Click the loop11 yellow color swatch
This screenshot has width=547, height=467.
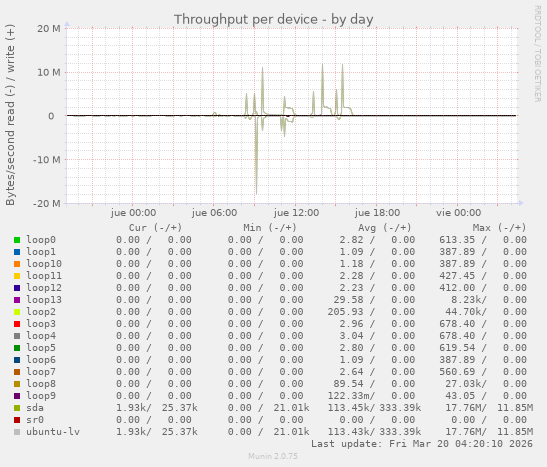click(x=17, y=276)
